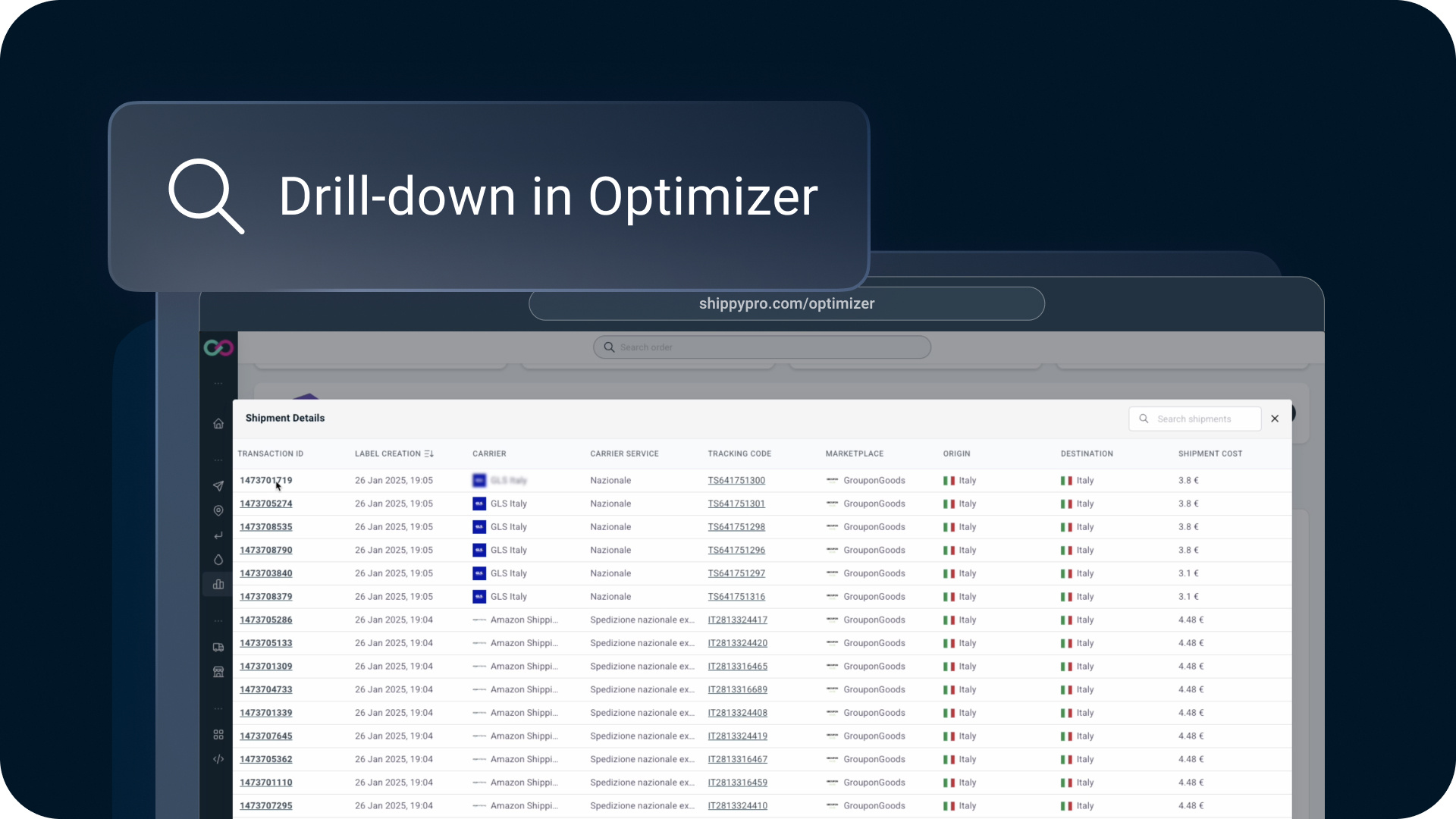This screenshot has width=1456, height=819.
Task: Open transaction 1473708379
Action: (266, 597)
